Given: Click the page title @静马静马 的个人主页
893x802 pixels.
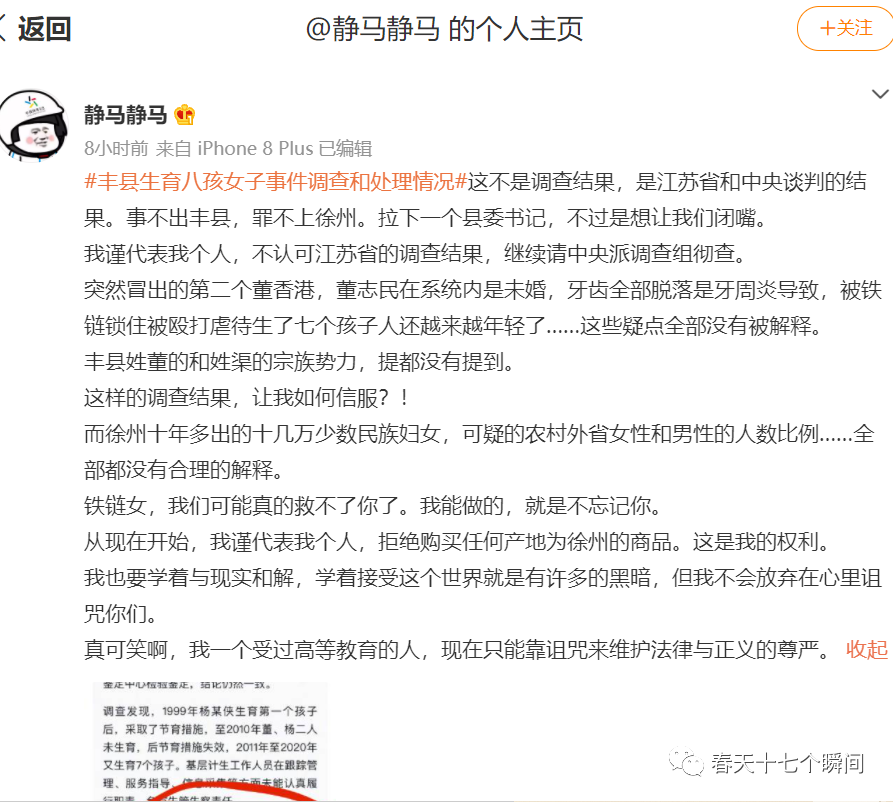Looking at the screenshot, I should 444,29.
